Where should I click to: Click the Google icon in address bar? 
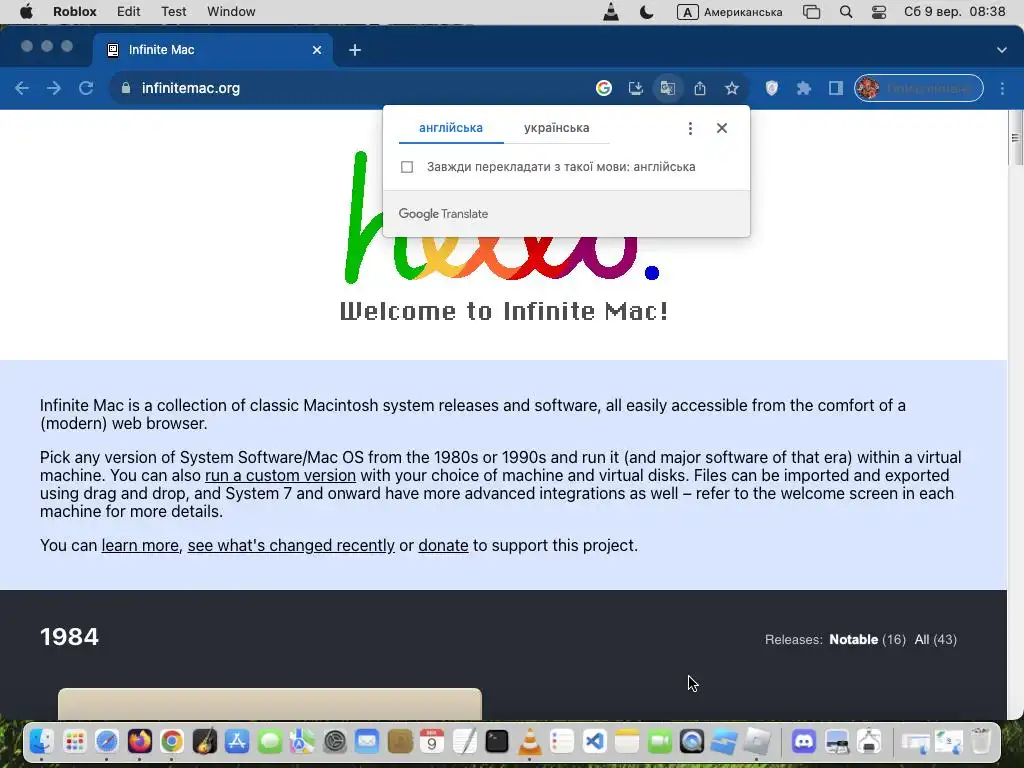pyautogui.click(x=603, y=88)
